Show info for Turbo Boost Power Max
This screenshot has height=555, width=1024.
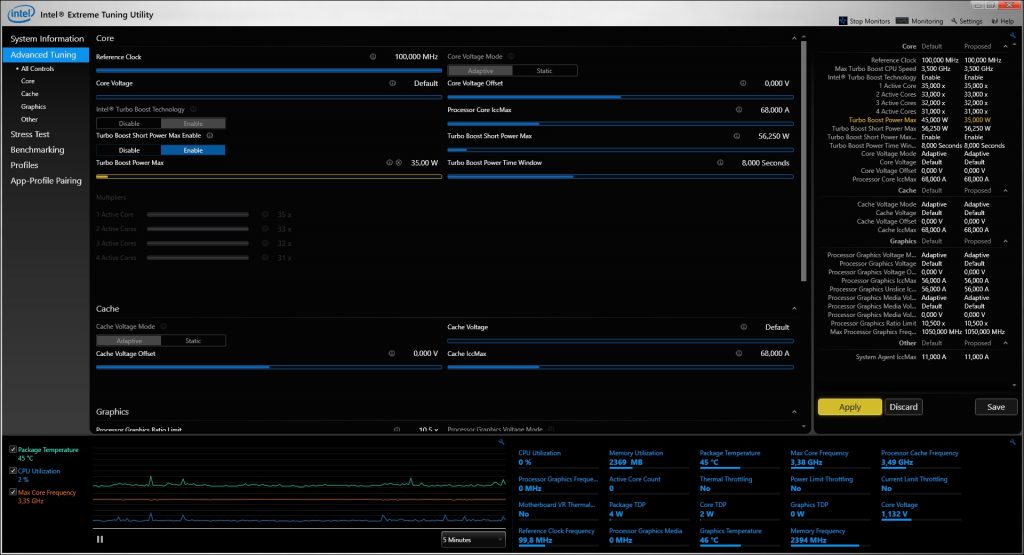[390, 163]
